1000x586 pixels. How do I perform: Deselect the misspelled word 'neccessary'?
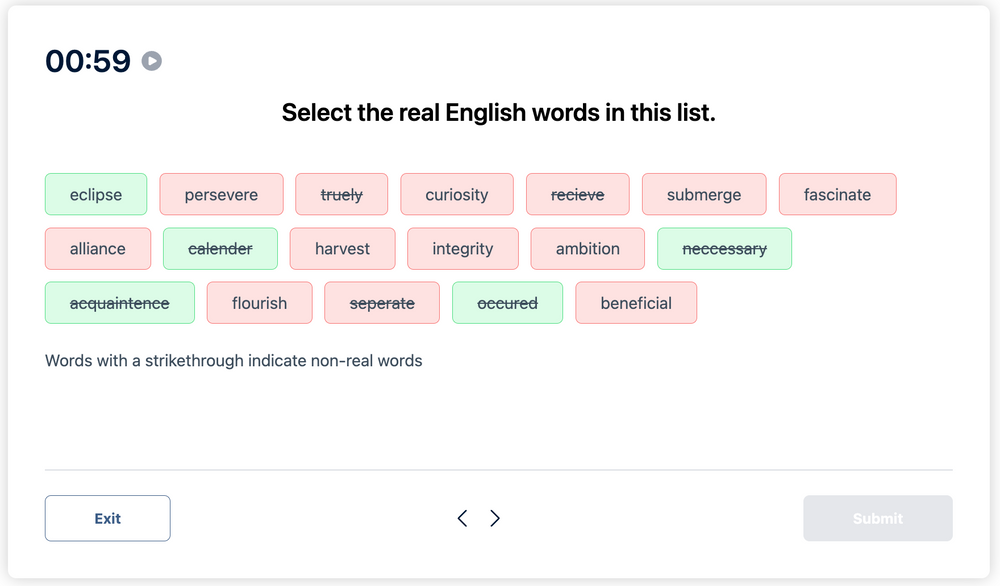pyautogui.click(x=724, y=248)
